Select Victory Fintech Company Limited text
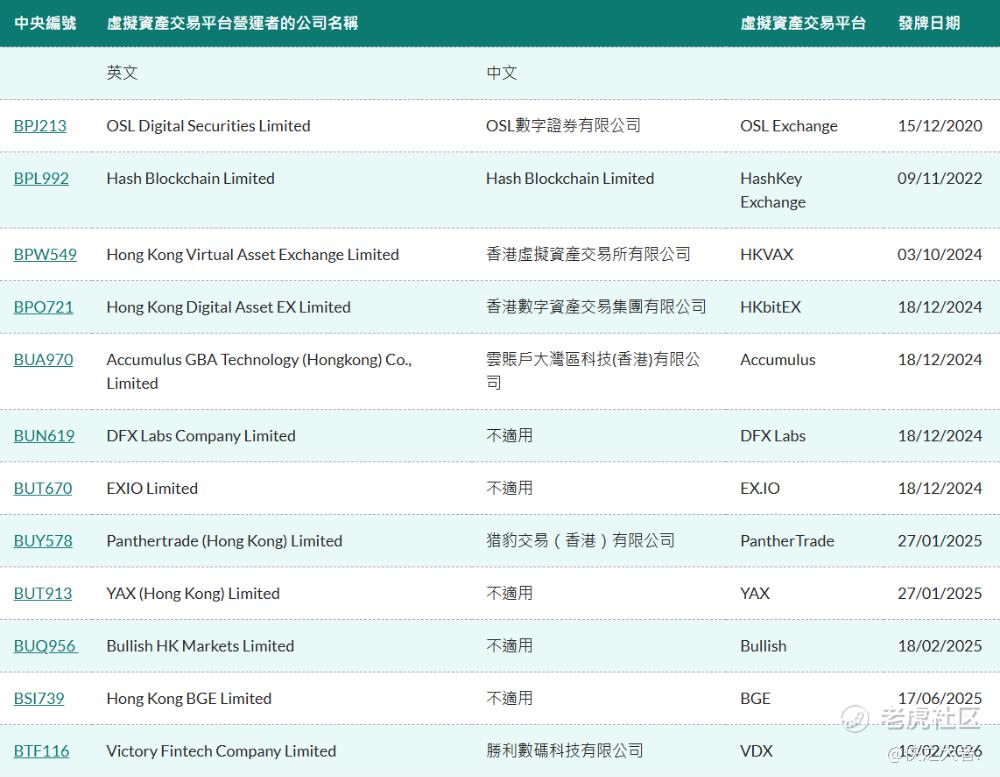 click(x=221, y=751)
